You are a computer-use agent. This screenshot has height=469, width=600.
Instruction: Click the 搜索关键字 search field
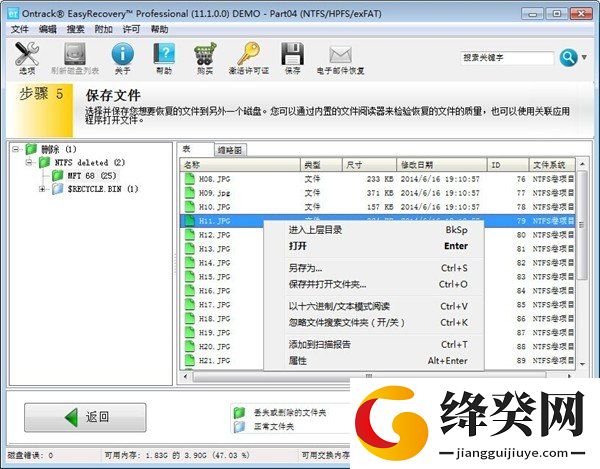[x=507, y=58]
